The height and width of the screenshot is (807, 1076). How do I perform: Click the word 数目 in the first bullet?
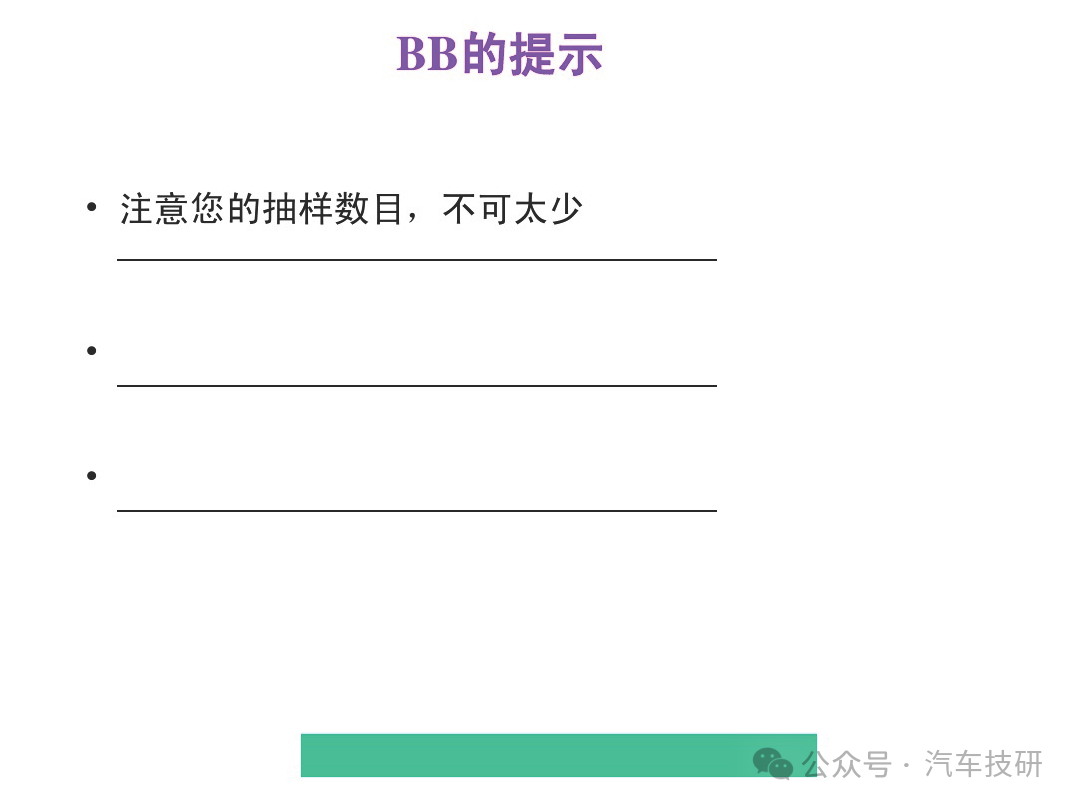coord(369,209)
